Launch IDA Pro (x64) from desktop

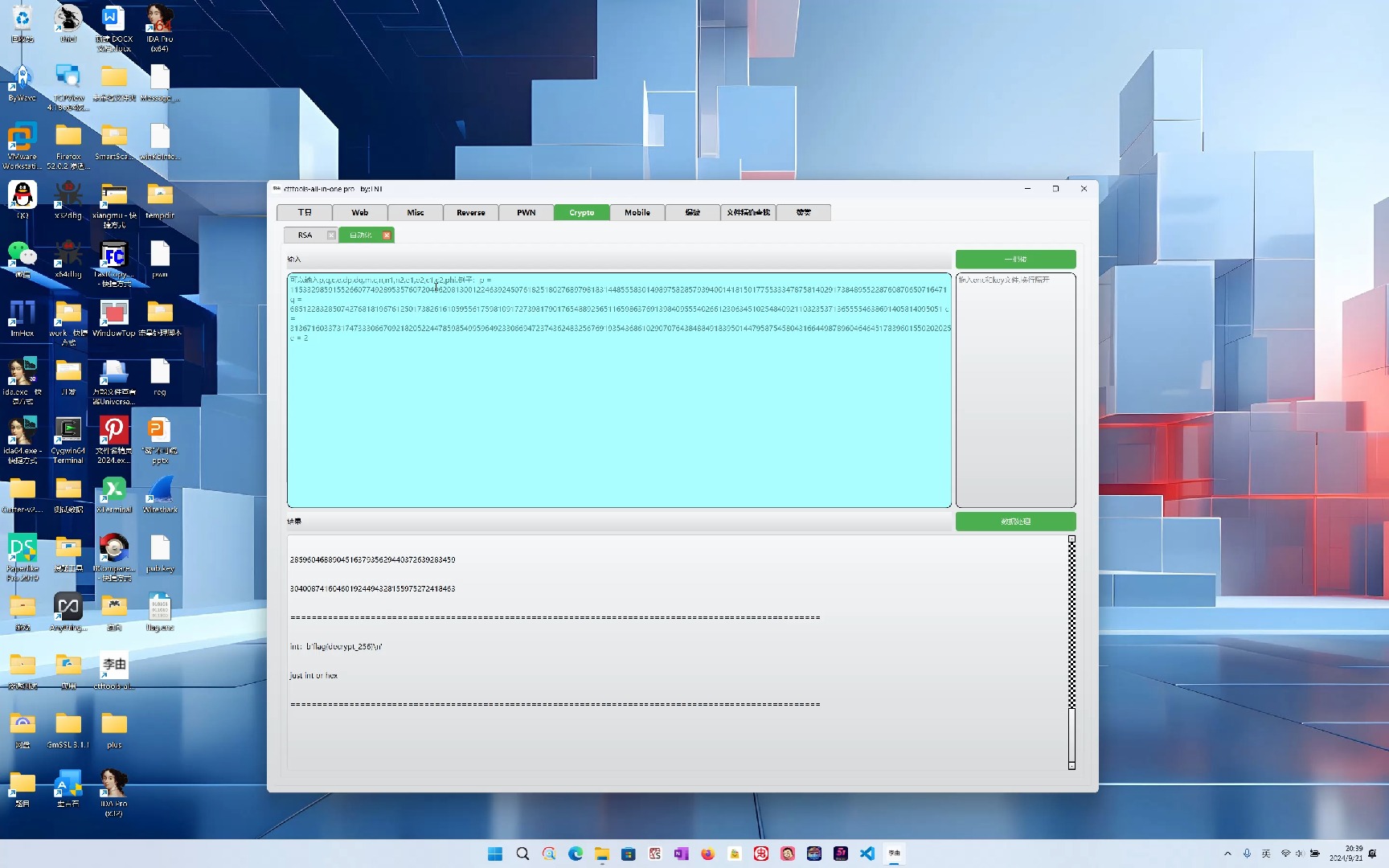[x=159, y=27]
